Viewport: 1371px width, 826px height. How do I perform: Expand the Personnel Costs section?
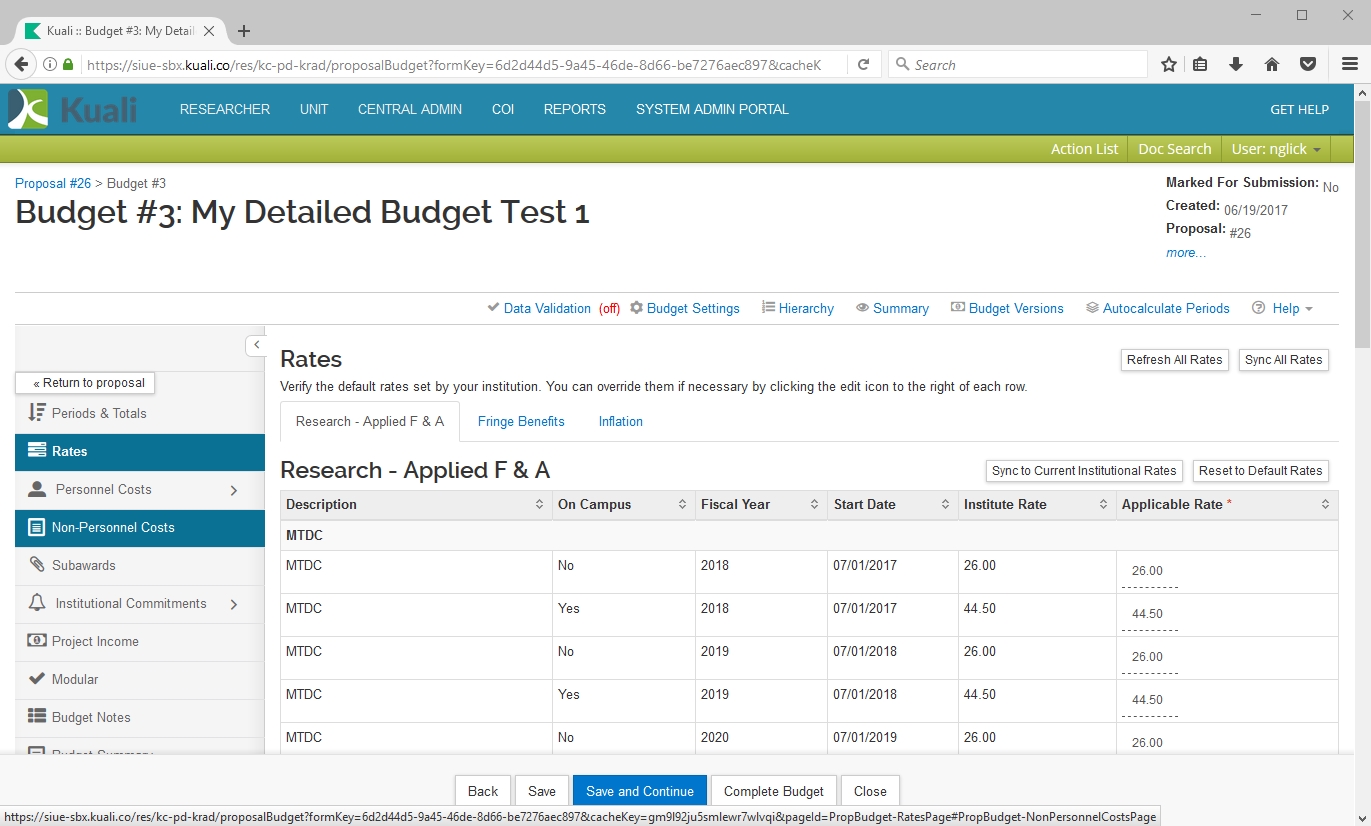pos(233,490)
